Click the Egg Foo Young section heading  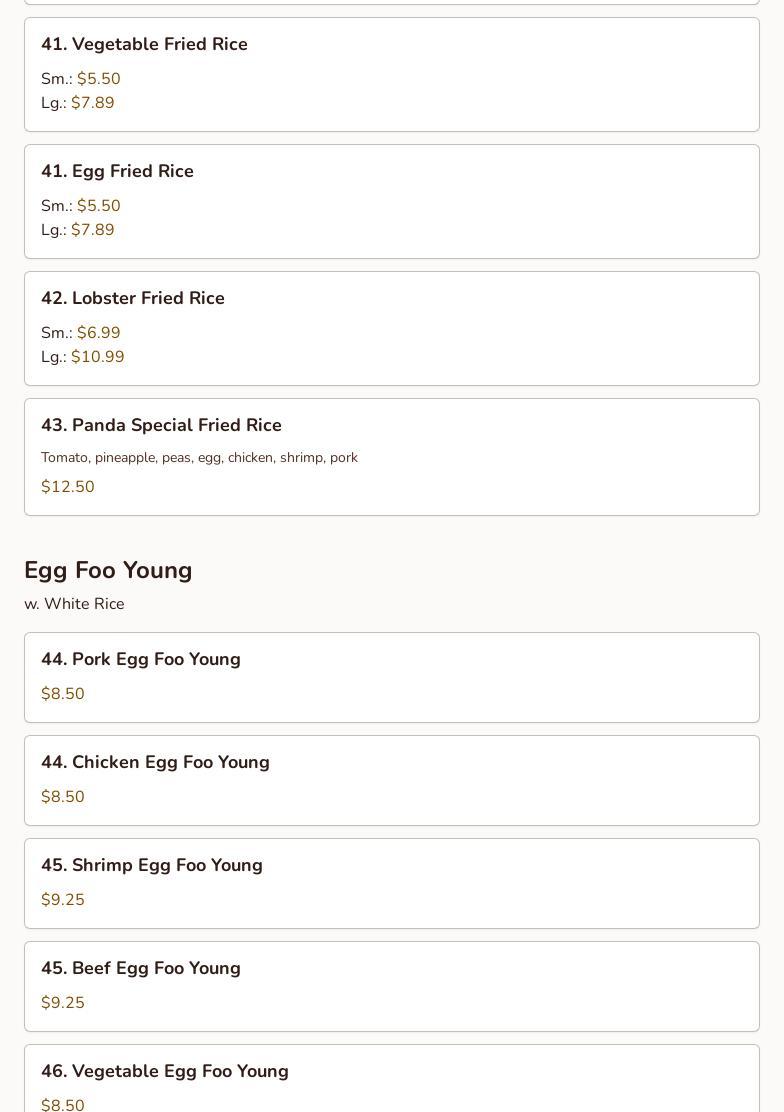click(x=108, y=570)
